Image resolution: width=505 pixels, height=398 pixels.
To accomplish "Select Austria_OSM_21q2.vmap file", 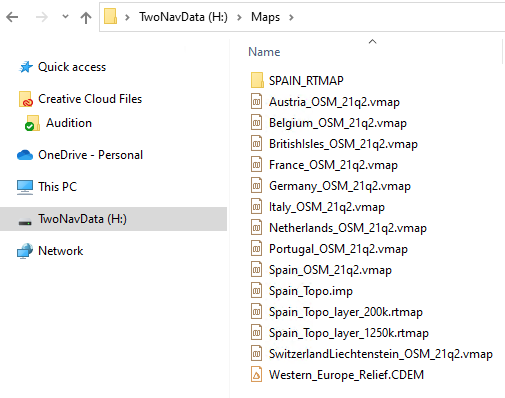I will pyautogui.click(x=334, y=102).
